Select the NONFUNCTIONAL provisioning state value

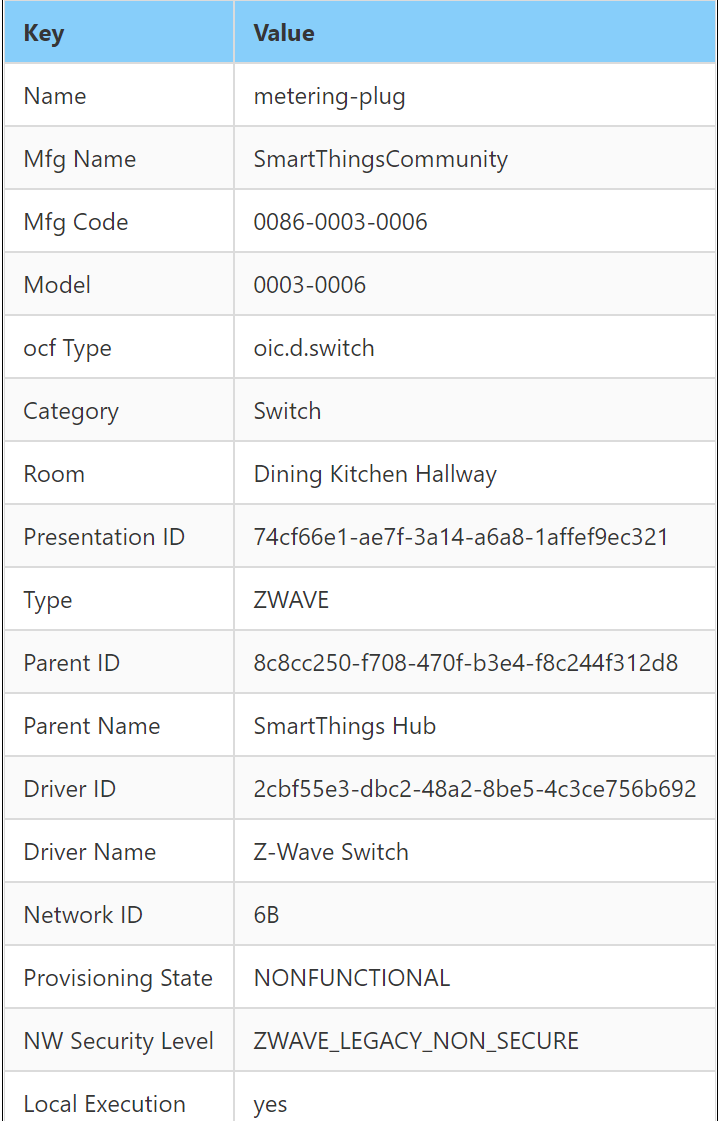tap(352, 978)
